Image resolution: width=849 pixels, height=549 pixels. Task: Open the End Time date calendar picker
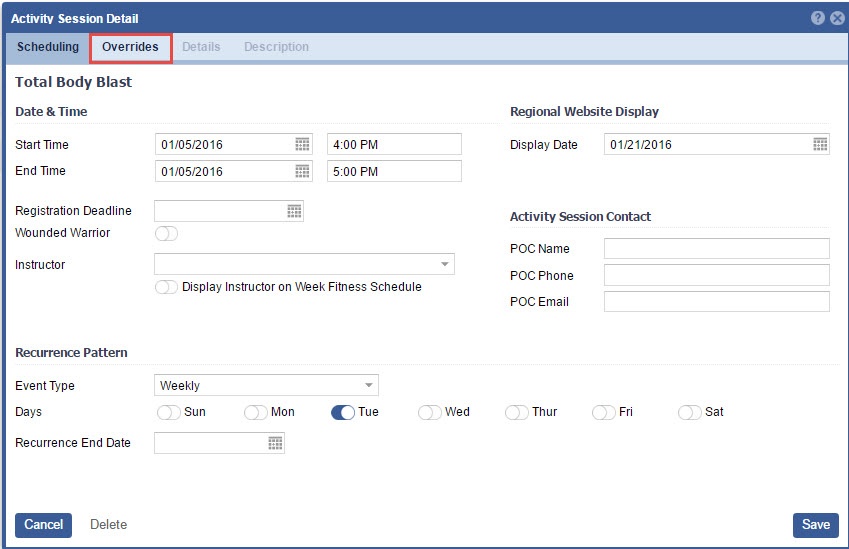pos(302,171)
